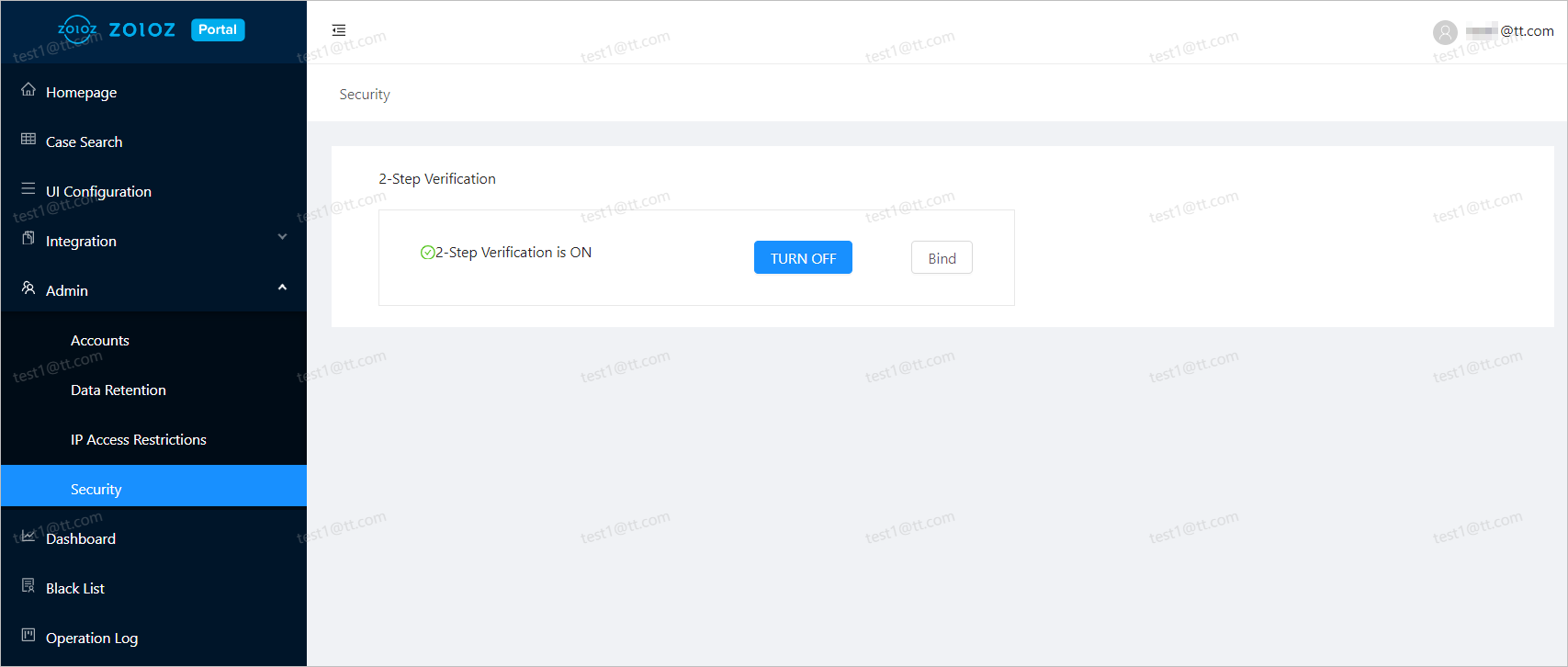Screen dimensions: 1568x667
Task: Open the account menu for @tt.com user
Action: tap(1494, 31)
